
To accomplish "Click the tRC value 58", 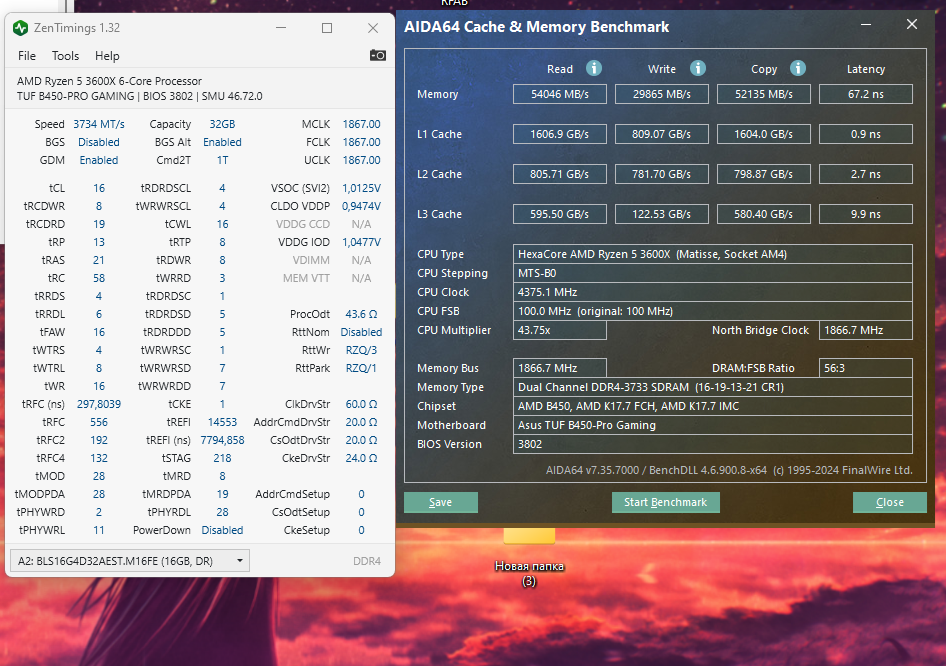I will click(99, 278).
